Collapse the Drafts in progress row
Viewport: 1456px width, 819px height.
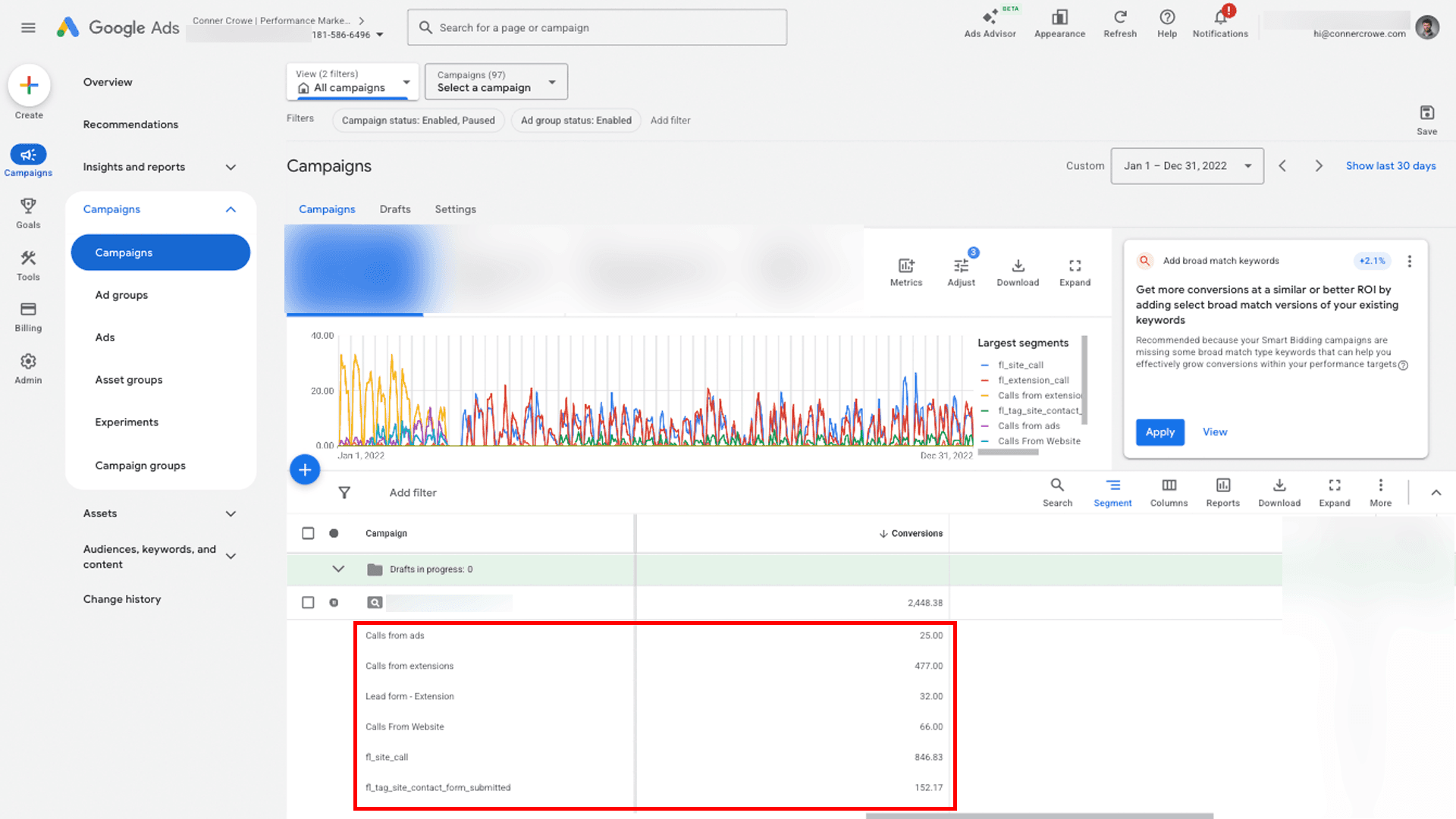coord(338,569)
